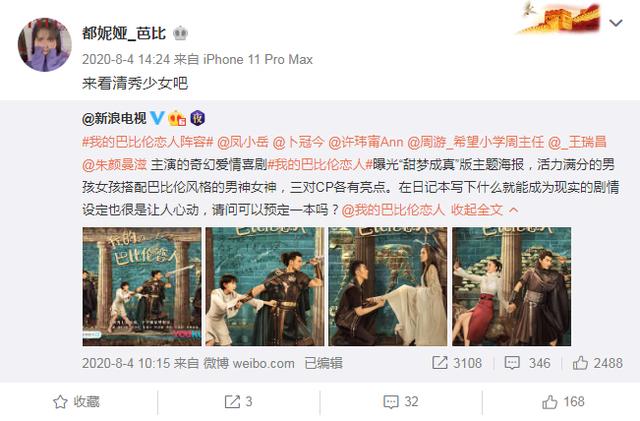This screenshot has height=421, width=640.
Task: Open user avatar of 都妮娅_芭比
Action: click(x=44, y=45)
